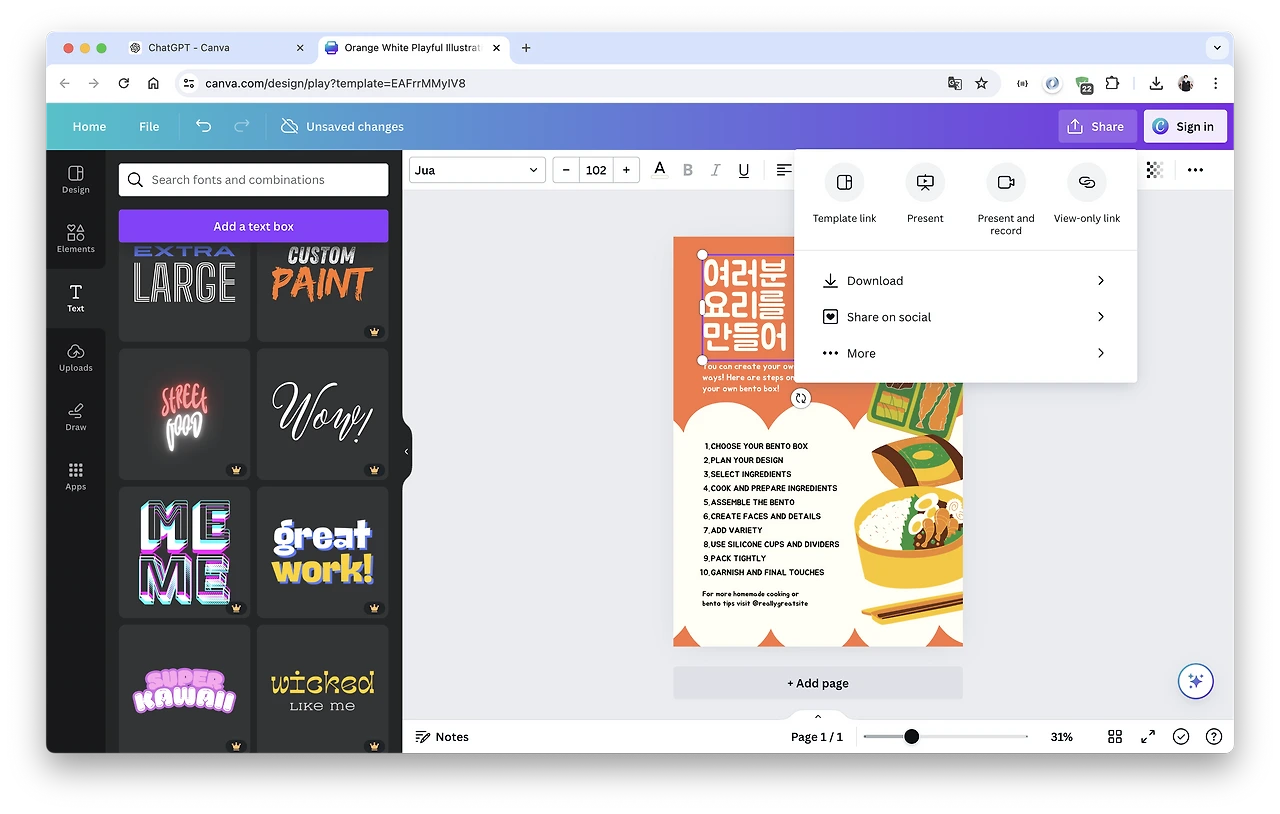Open the transparency checkerboard control
The height and width of the screenshot is (814, 1280).
[x=1155, y=170]
